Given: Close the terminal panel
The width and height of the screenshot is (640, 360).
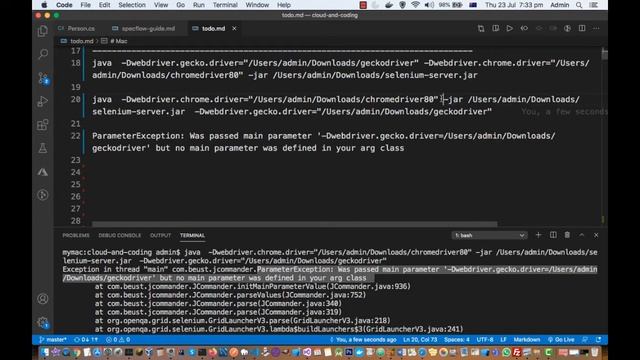Looking at the screenshot, I should pos(596,235).
